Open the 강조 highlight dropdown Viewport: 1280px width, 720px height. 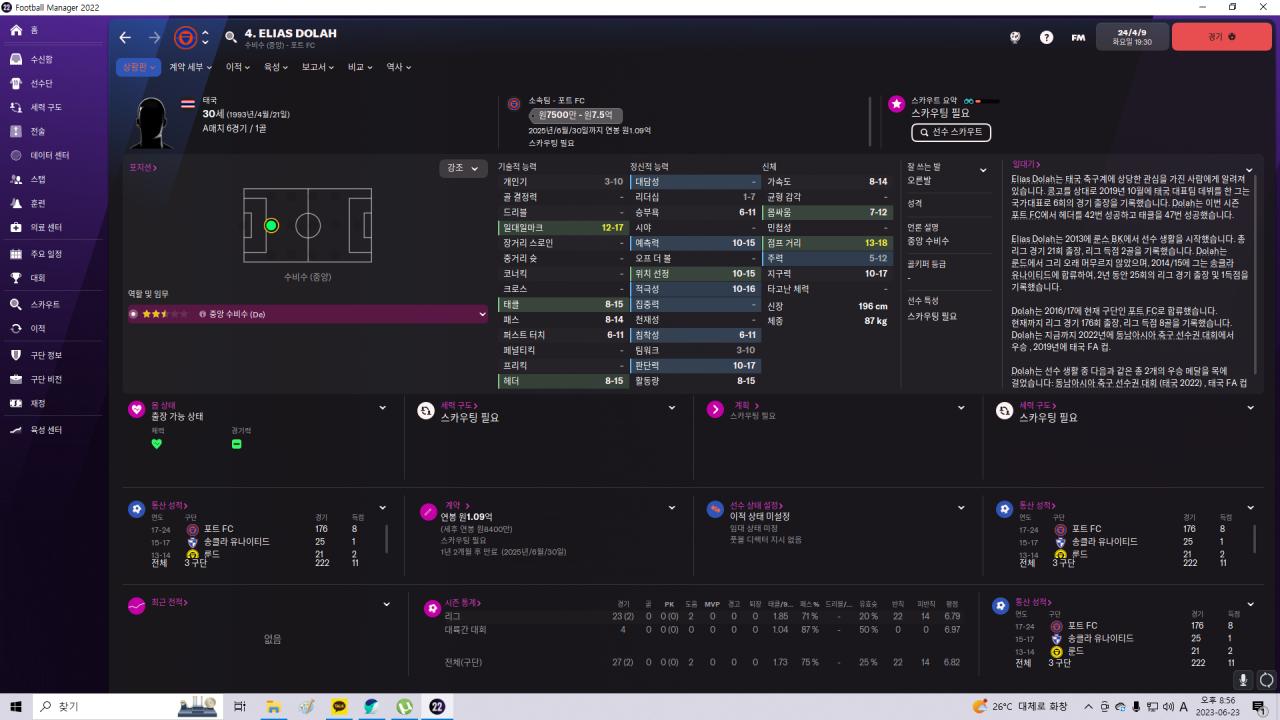point(462,168)
